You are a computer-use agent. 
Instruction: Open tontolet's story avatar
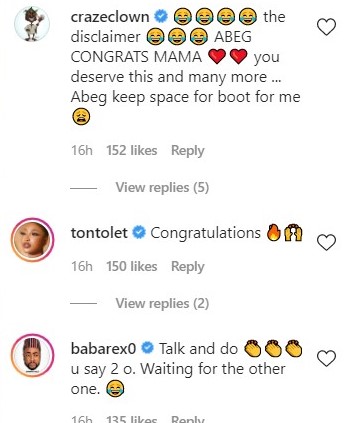click(32, 239)
